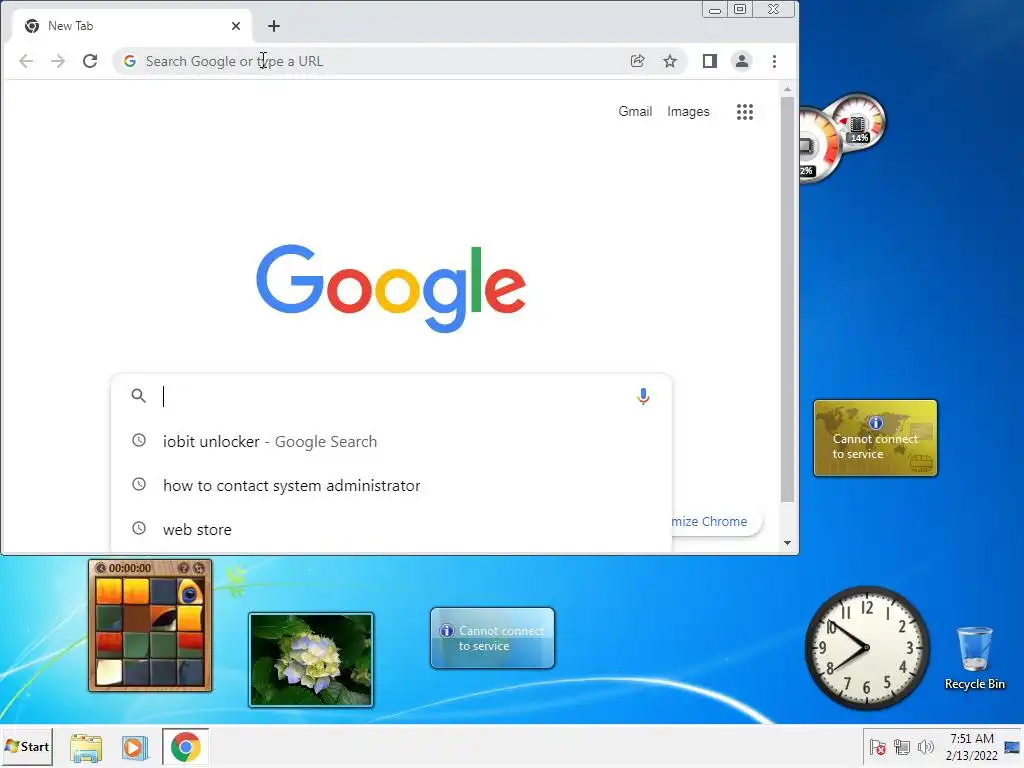The height and width of the screenshot is (768, 1024).
Task: Open Images link
Action: click(x=688, y=112)
